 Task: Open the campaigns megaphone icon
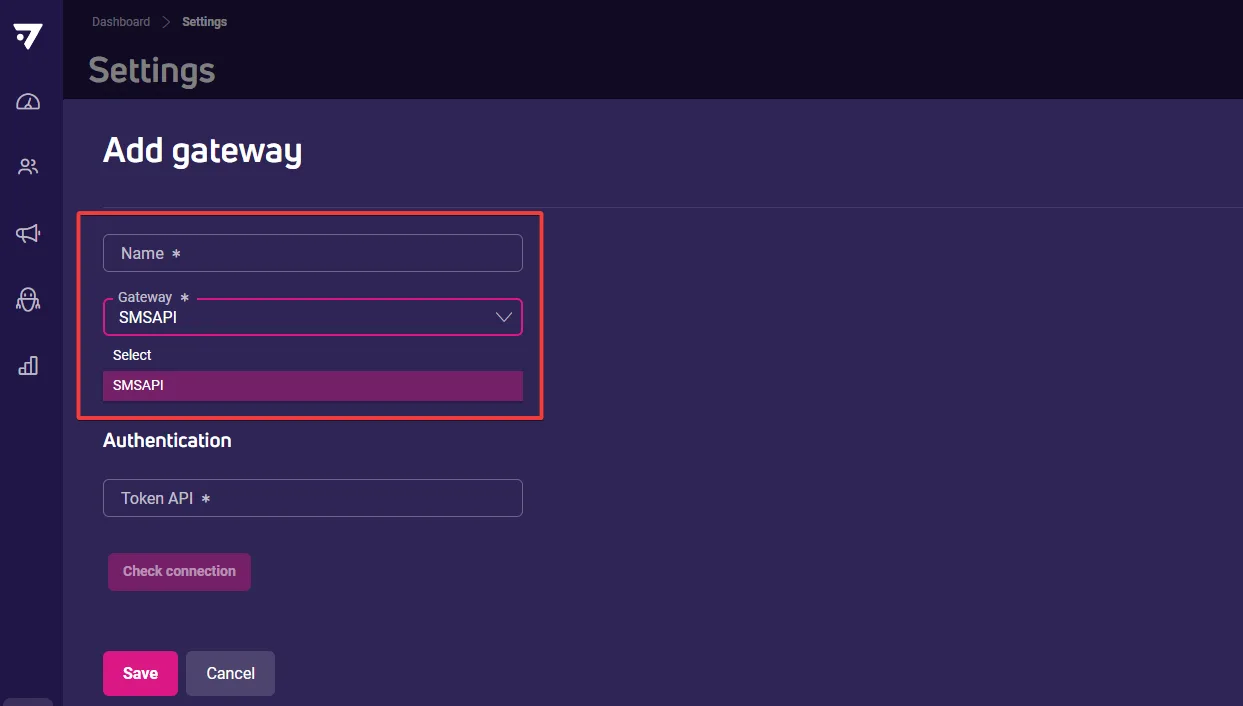[x=28, y=233]
